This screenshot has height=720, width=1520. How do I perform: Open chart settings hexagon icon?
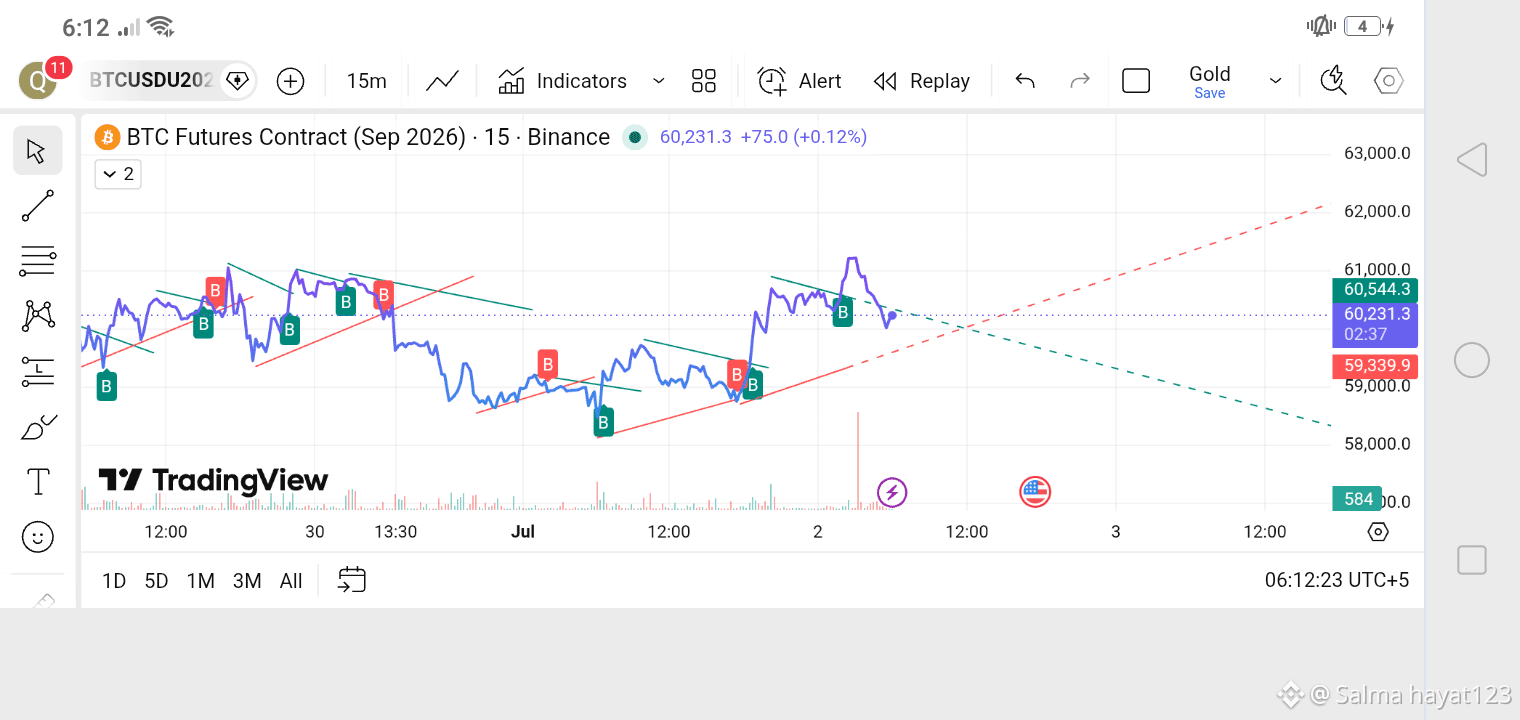click(1388, 81)
